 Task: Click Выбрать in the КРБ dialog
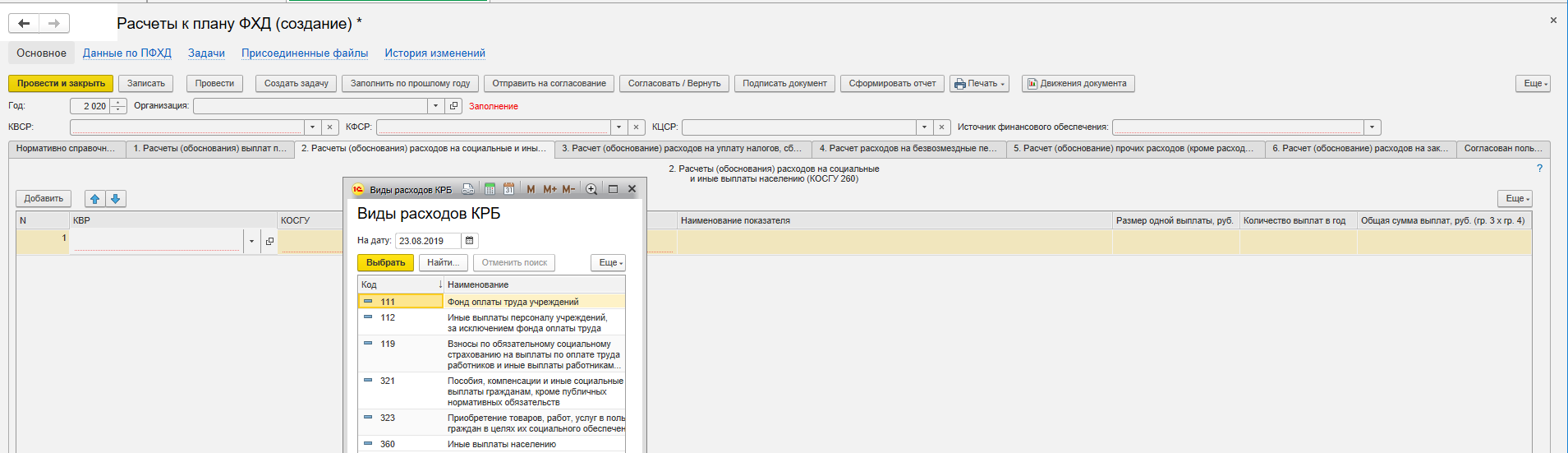click(x=385, y=262)
